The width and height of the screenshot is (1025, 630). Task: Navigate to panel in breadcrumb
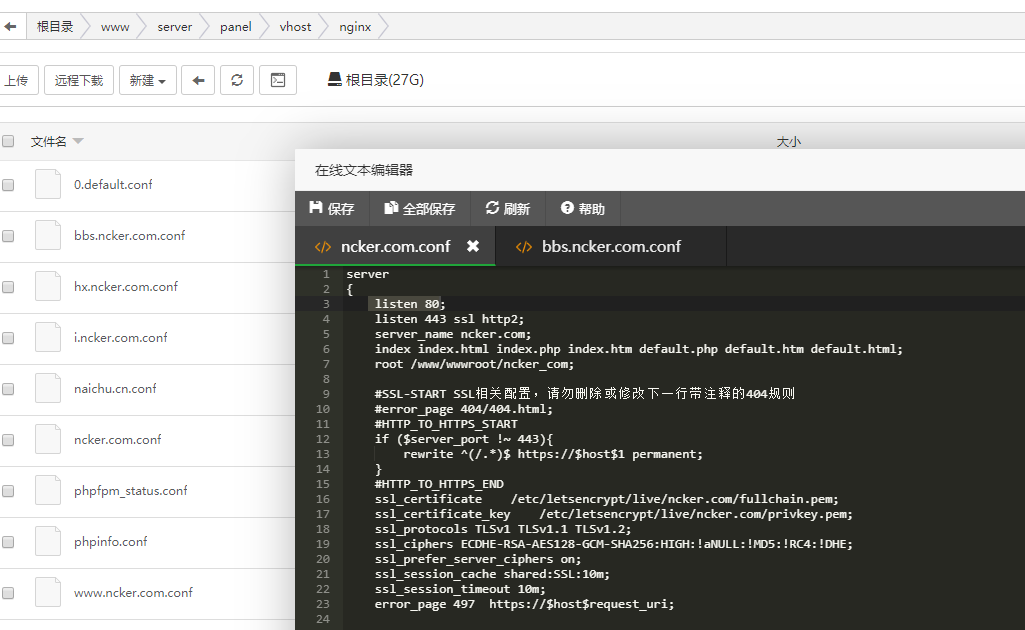236,27
